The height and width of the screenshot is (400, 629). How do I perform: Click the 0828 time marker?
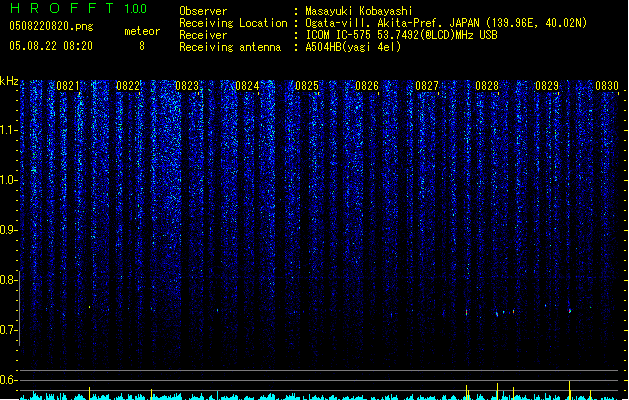tap(487, 86)
